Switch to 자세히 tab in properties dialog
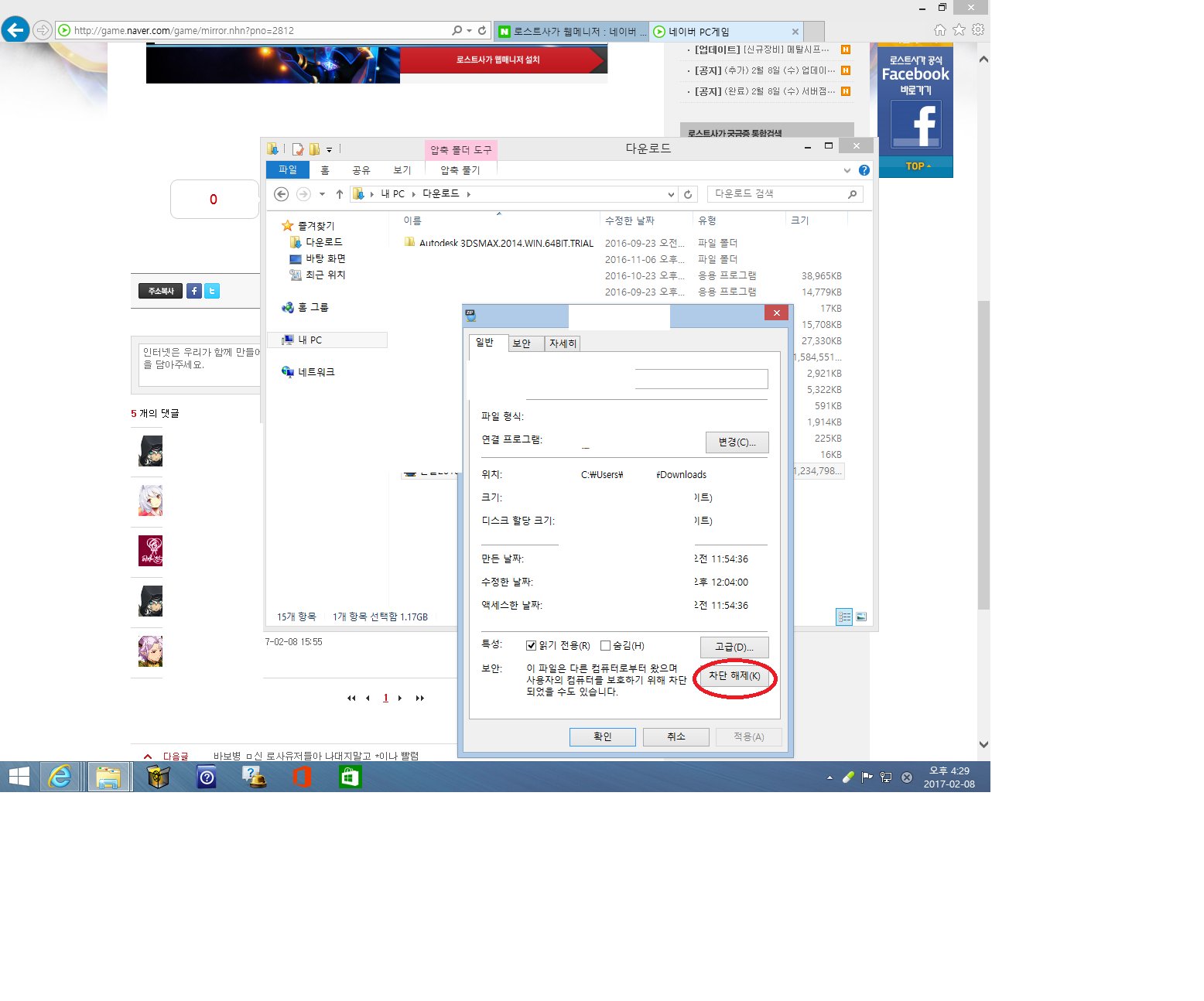Viewport: 1204px width, 1001px height. [x=563, y=343]
